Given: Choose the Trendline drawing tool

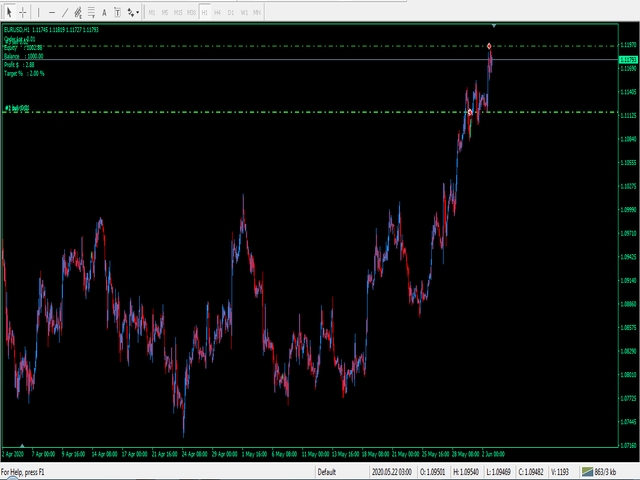Looking at the screenshot, I should [65, 13].
